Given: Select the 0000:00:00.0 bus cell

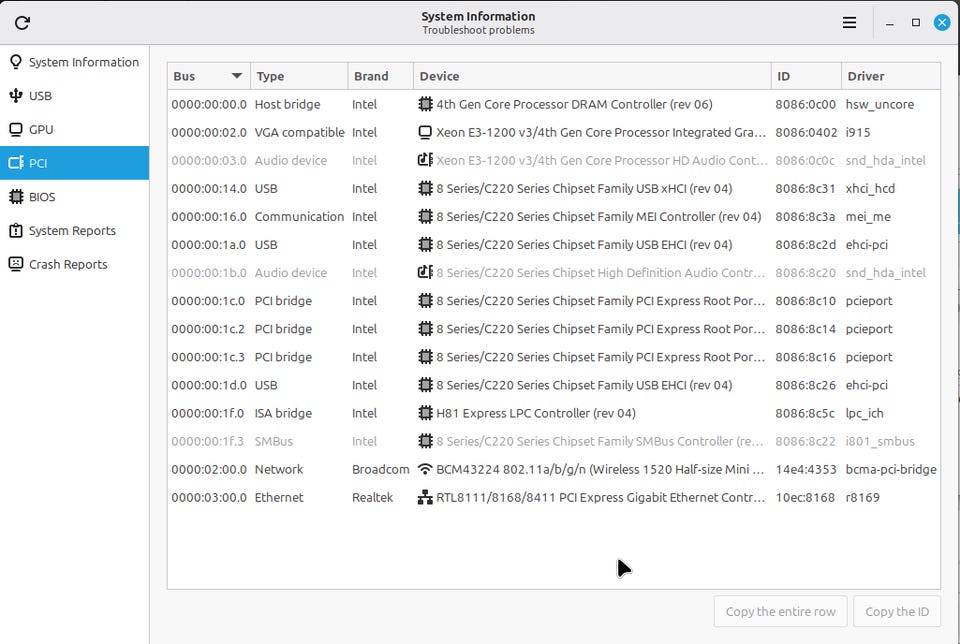Looking at the screenshot, I should tap(209, 104).
